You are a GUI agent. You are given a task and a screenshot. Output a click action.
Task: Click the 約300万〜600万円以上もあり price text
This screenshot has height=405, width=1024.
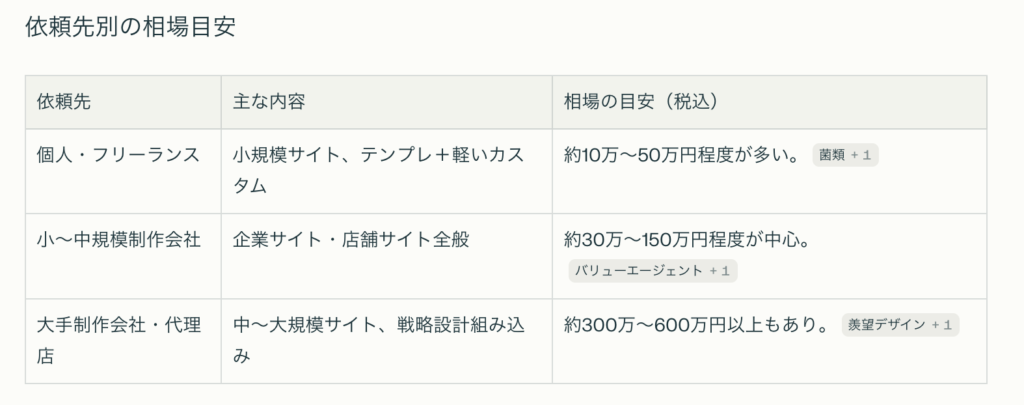[x=696, y=325]
